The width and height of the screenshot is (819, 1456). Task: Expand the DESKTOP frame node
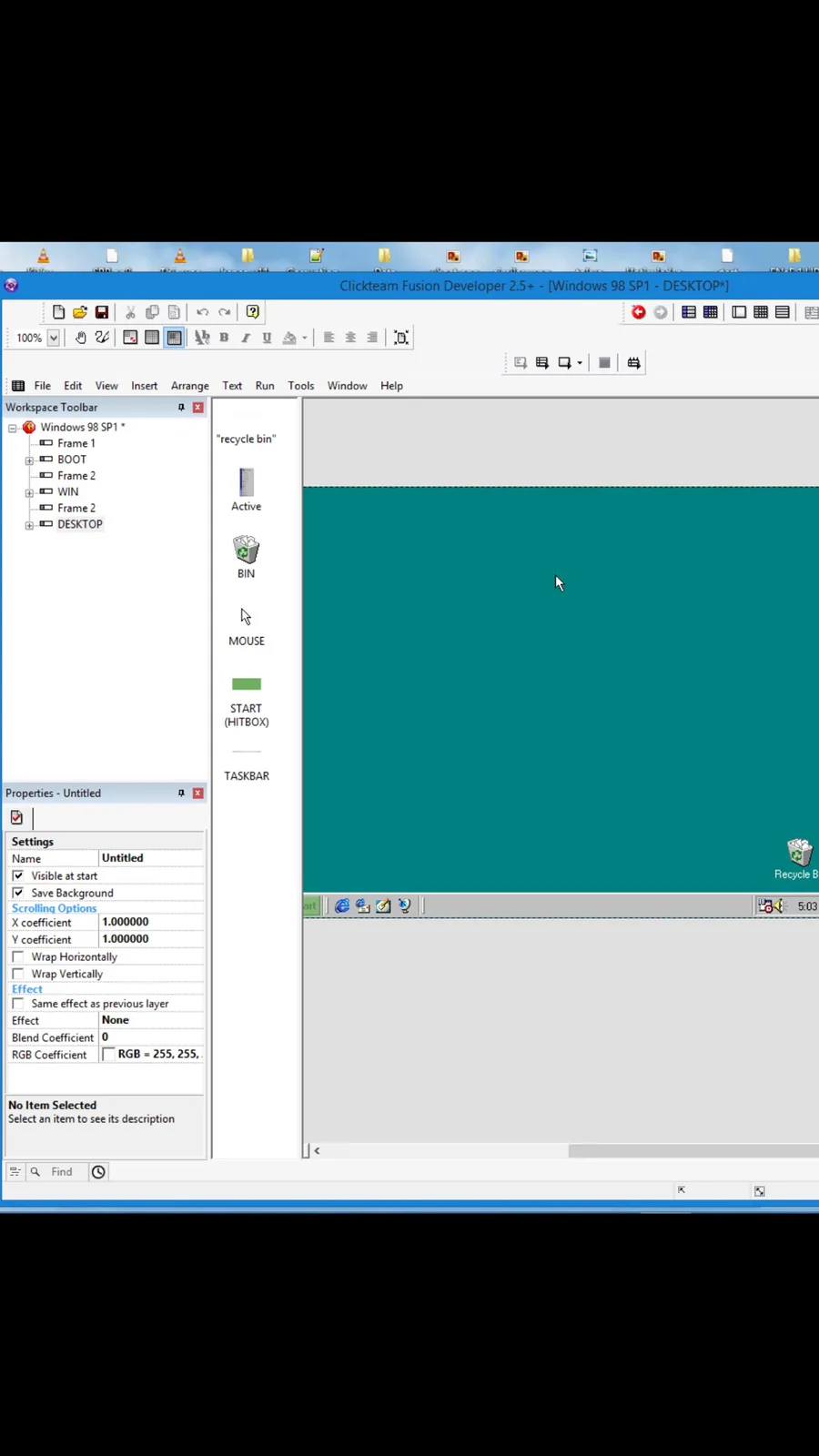click(29, 525)
